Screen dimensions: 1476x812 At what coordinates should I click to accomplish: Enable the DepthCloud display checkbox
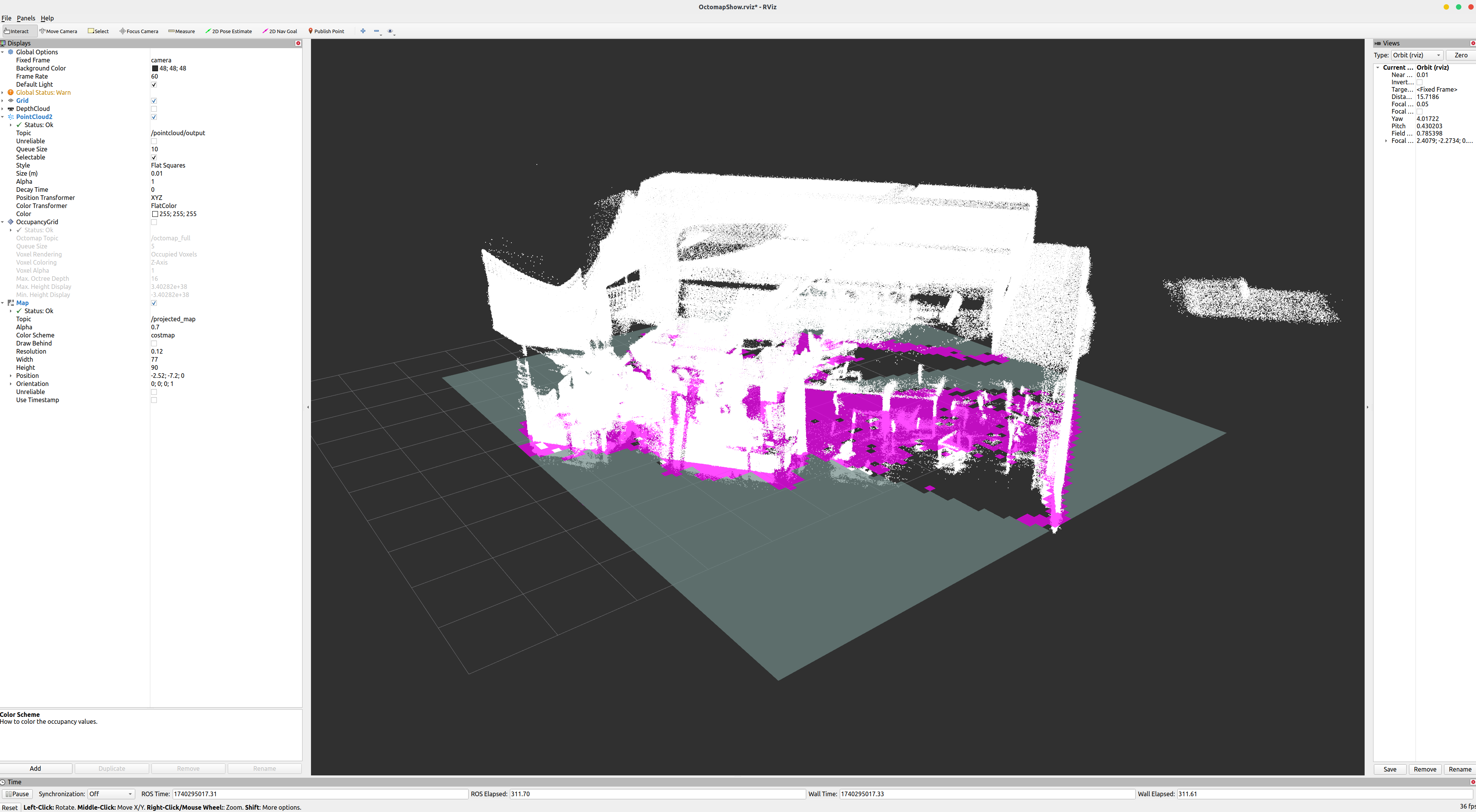pyautogui.click(x=153, y=109)
